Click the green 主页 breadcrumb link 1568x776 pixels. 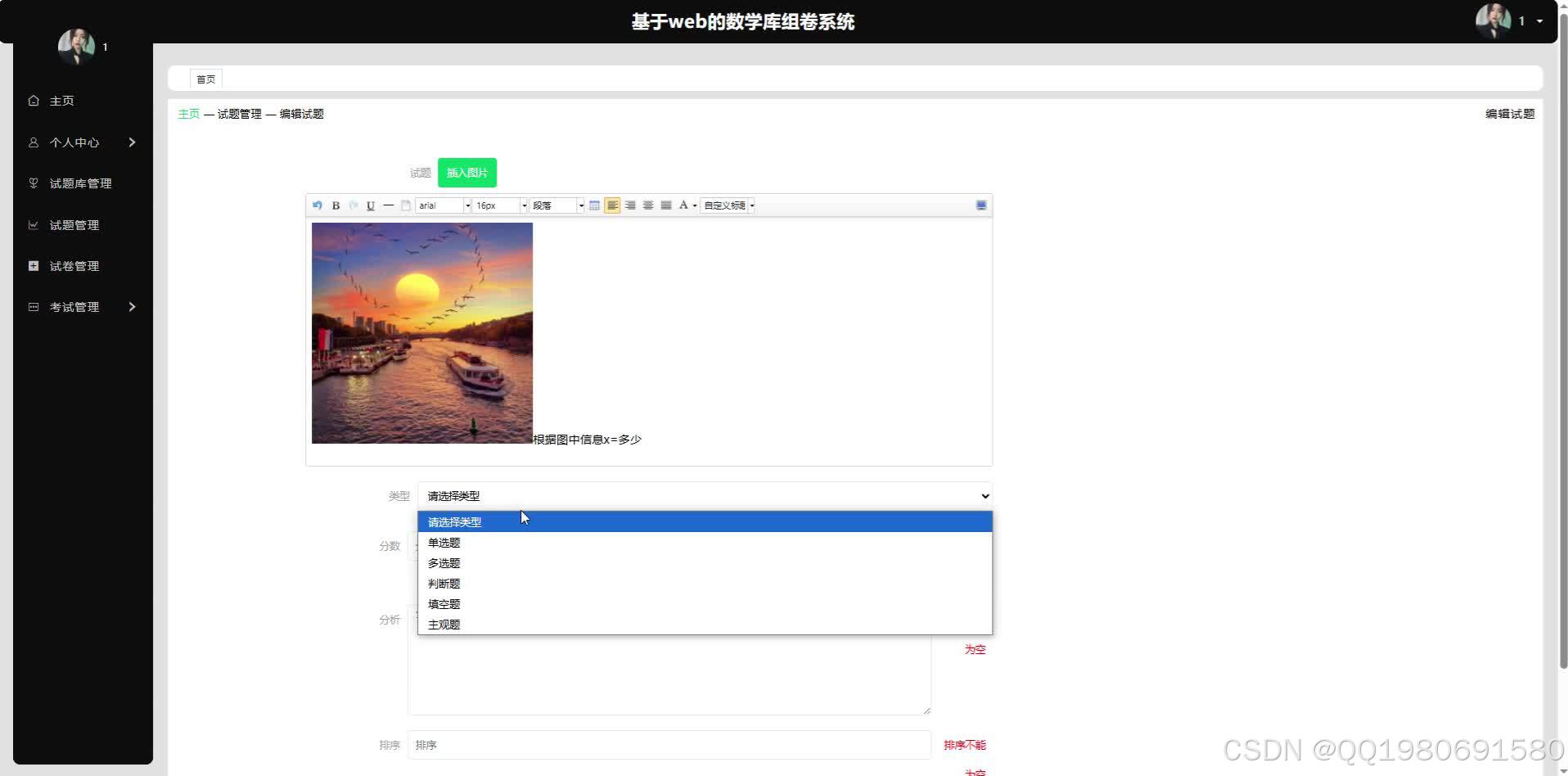(189, 114)
